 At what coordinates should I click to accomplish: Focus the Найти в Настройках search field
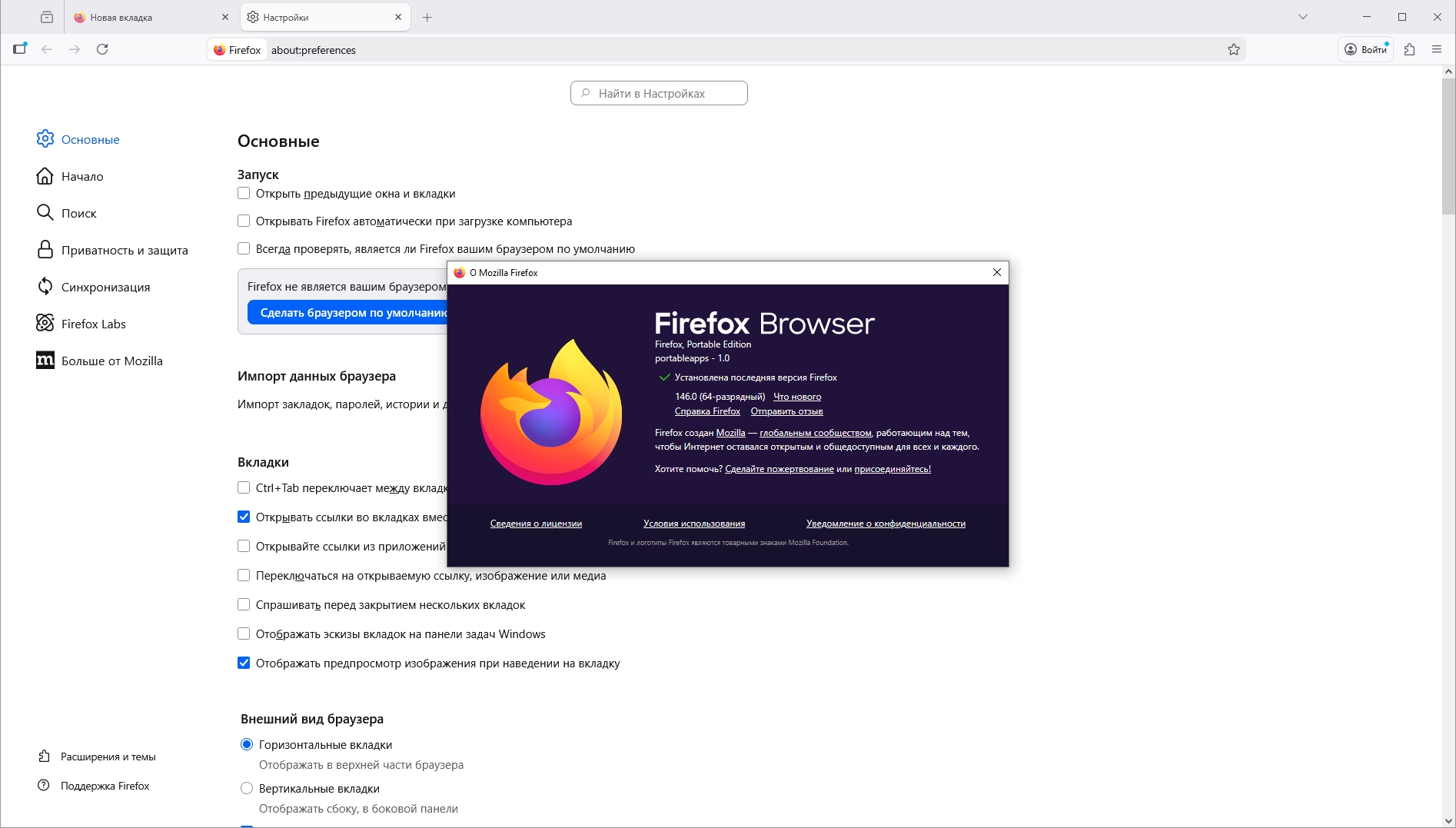[x=659, y=93]
